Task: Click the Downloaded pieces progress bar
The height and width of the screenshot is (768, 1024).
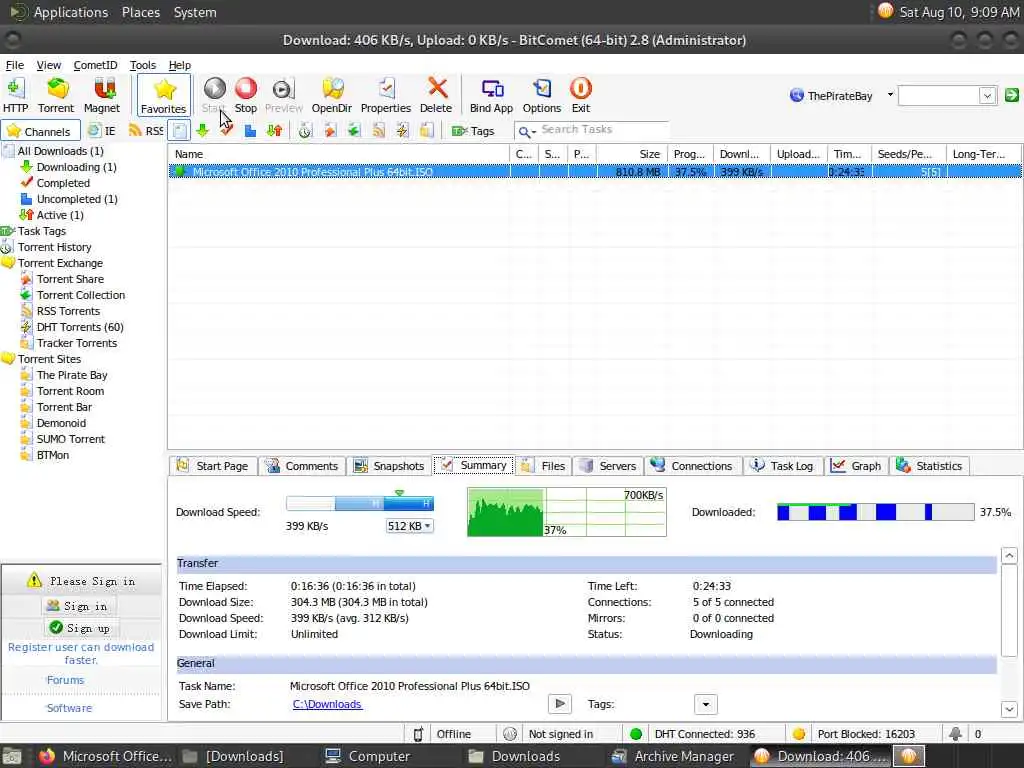Action: point(875,512)
